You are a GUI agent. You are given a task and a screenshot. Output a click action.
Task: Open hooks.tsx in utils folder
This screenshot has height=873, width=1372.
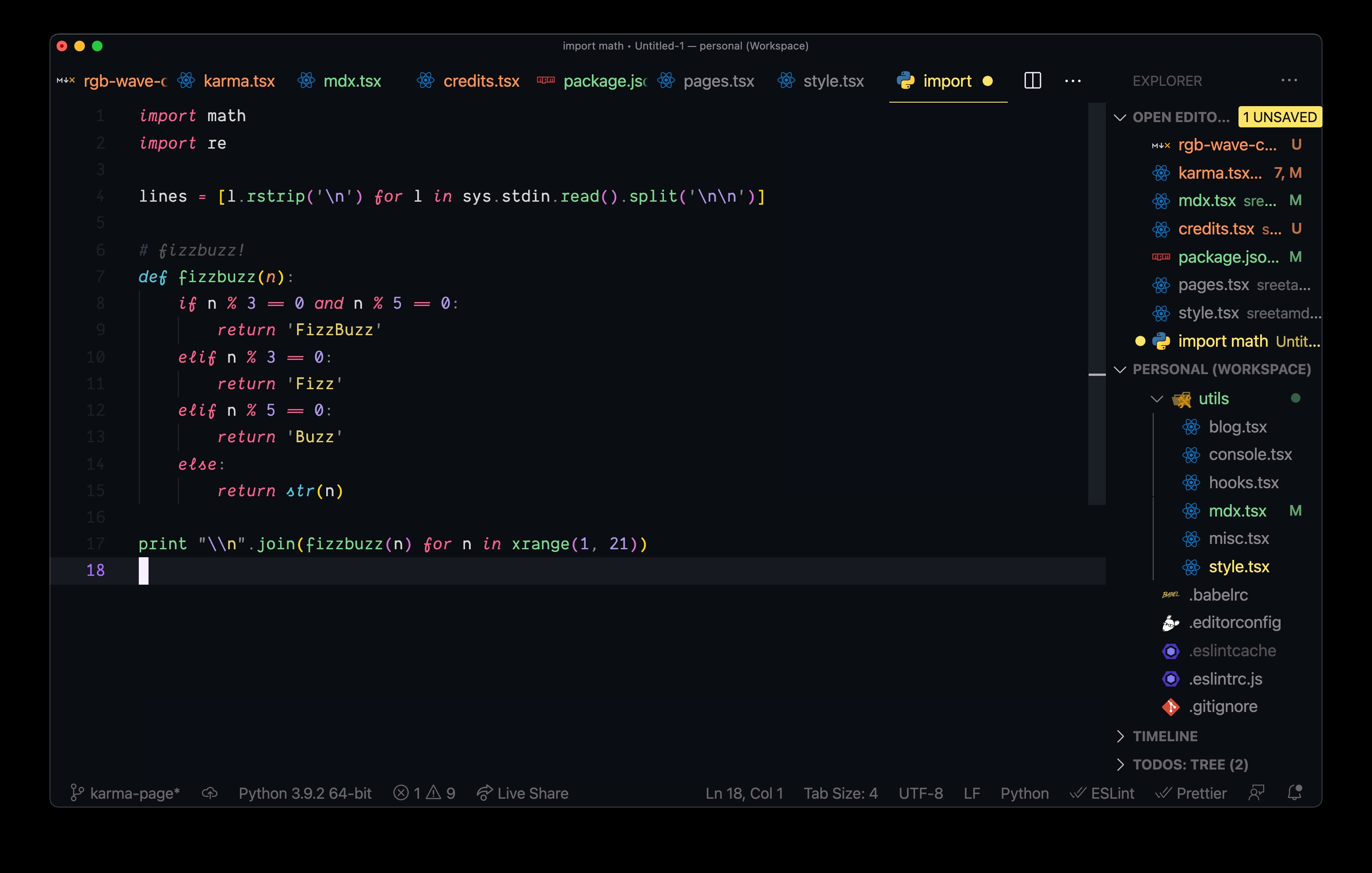point(1243,482)
